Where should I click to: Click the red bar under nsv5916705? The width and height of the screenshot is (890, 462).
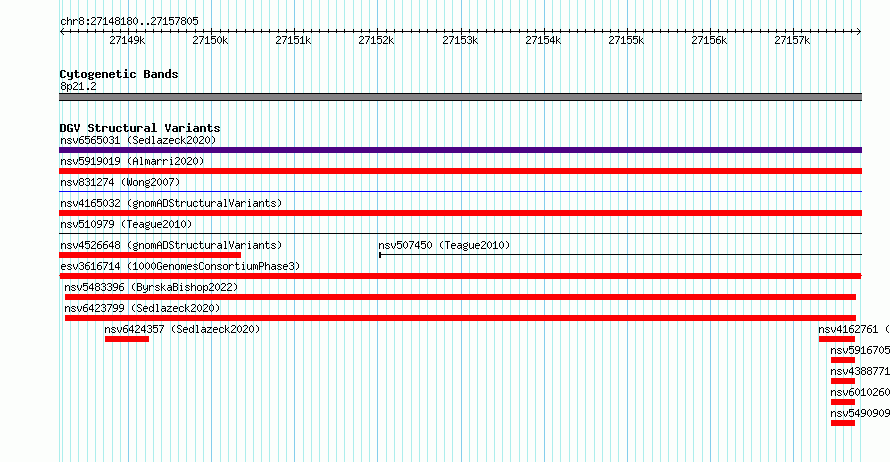(x=843, y=360)
